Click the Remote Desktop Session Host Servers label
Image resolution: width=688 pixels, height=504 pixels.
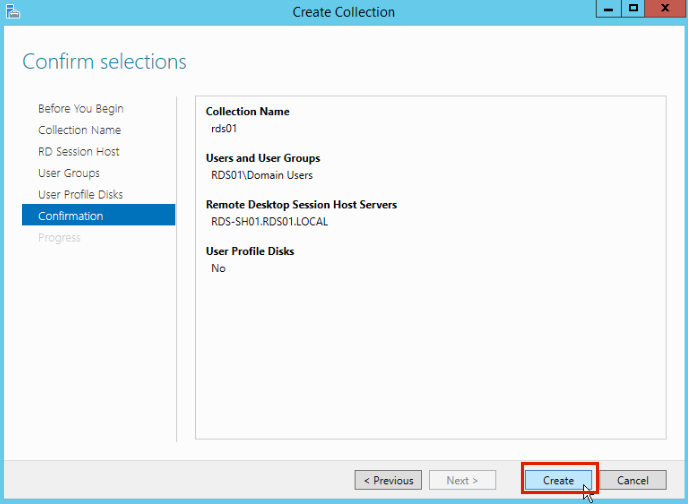301,205
